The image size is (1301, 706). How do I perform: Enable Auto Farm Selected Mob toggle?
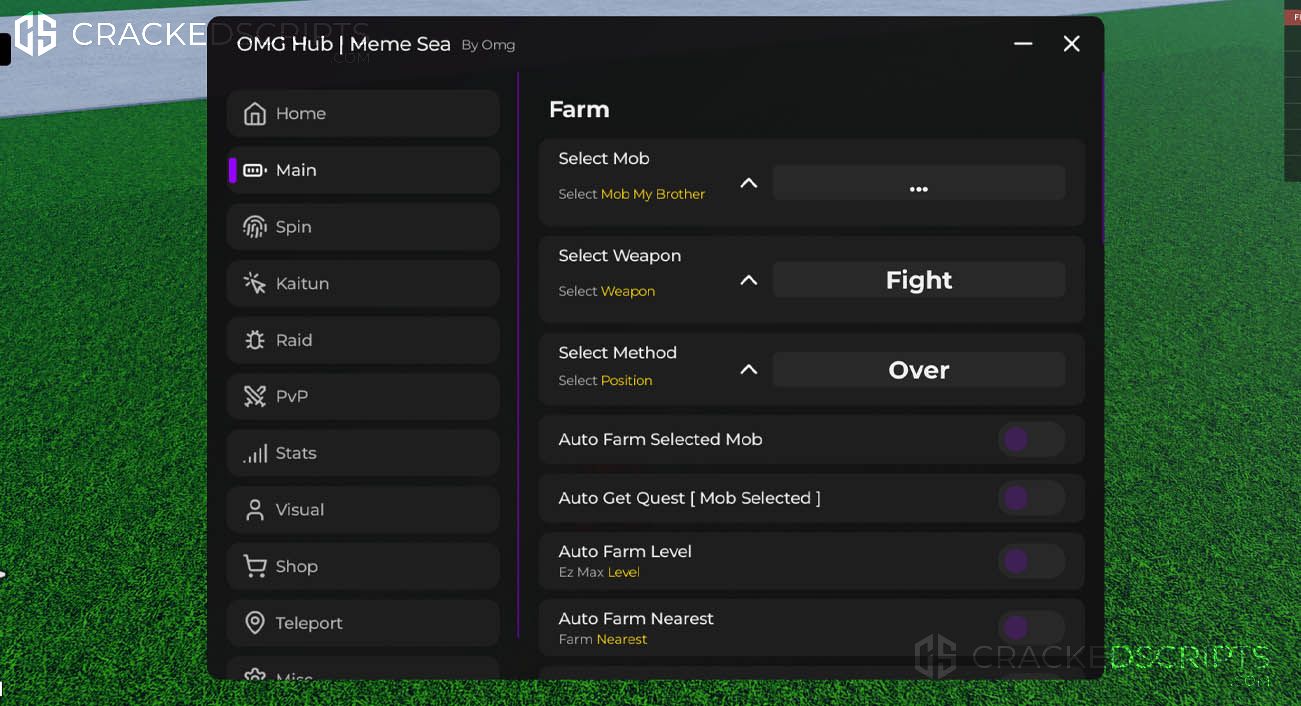[1031, 439]
